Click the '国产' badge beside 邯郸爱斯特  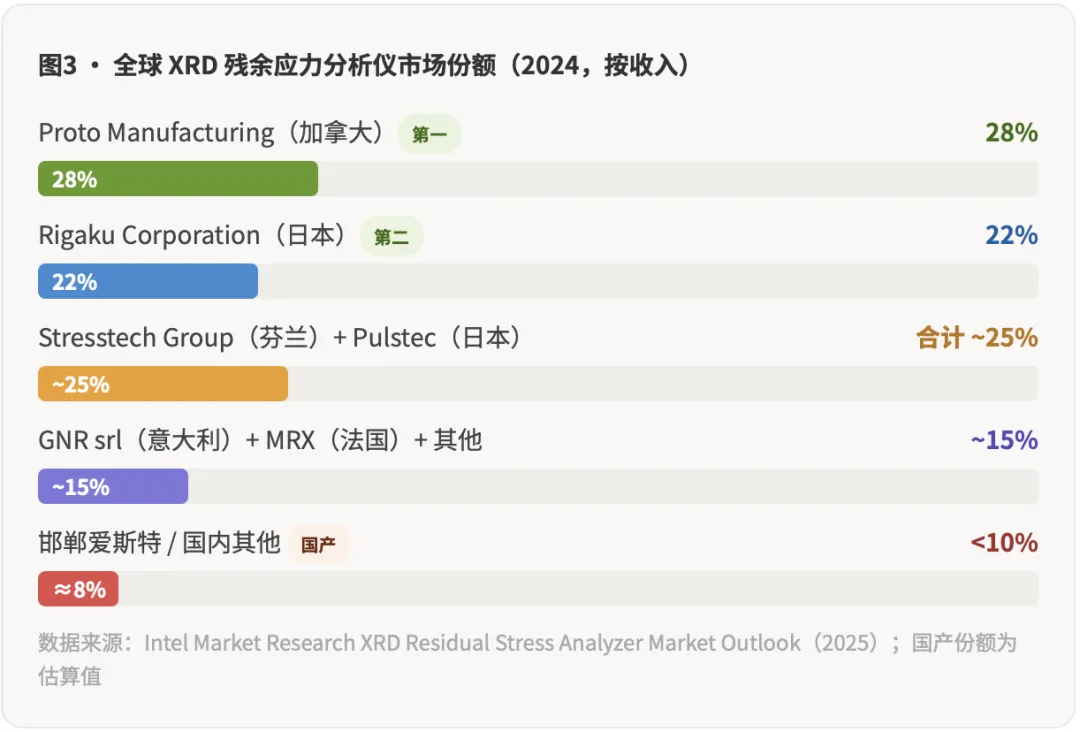320,544
